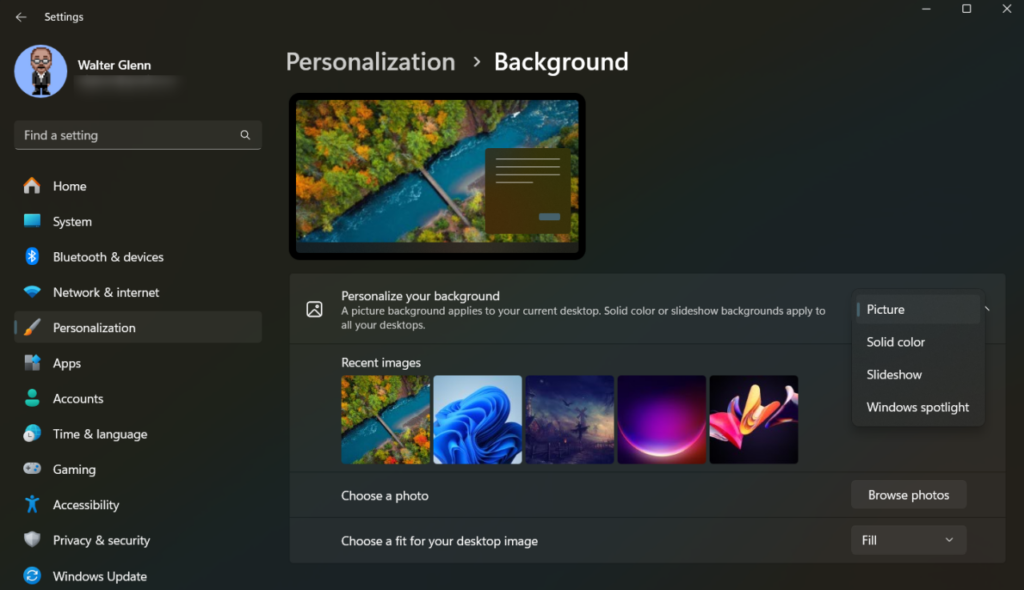Select the purple glowing orb thumbnail
The height and width of the screenshot is (590, 1024).
pyautogui.click(x=662, y=419)
